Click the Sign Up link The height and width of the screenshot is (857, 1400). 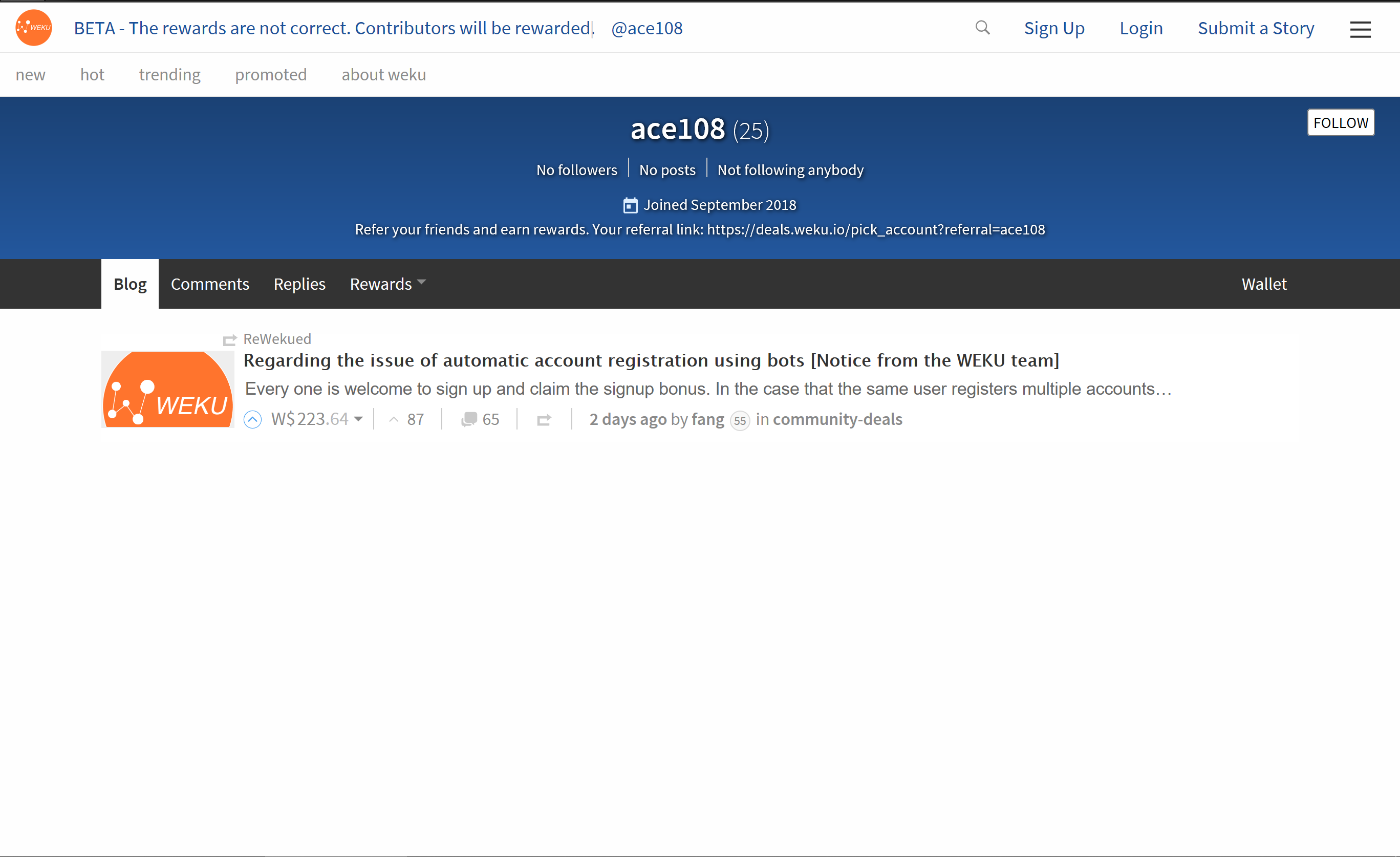[1054, 28]
